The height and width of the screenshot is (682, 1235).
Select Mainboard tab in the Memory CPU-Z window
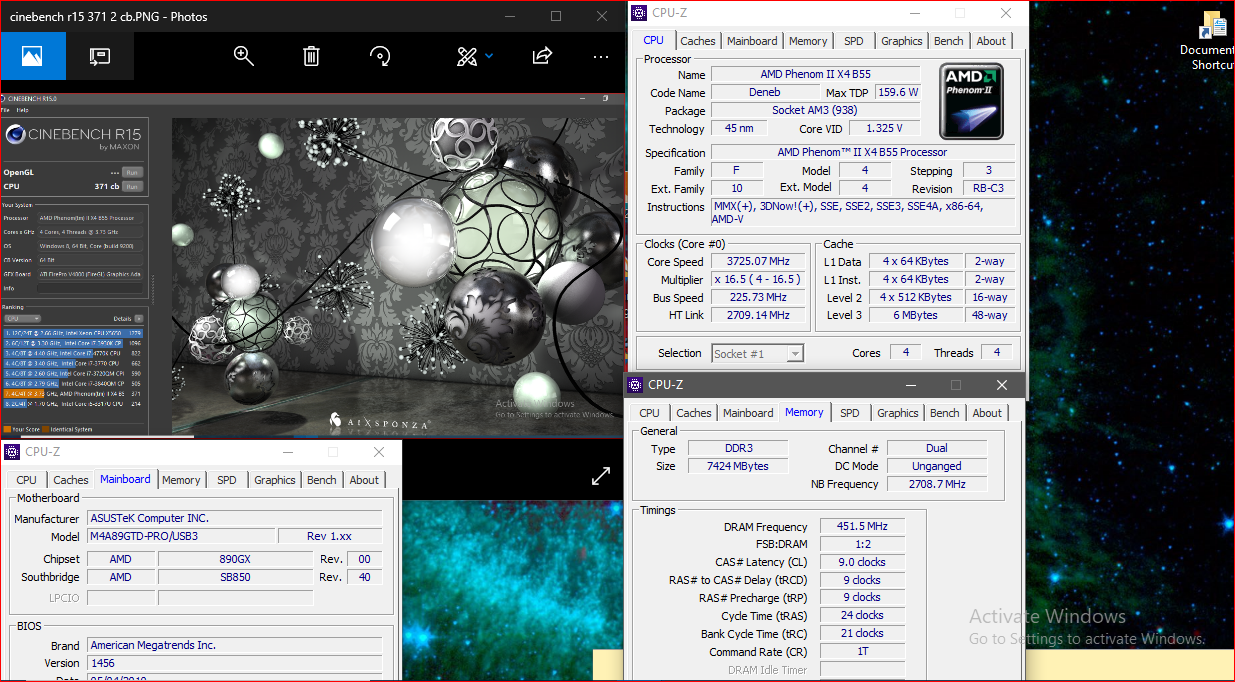click(x=749, y=413)
